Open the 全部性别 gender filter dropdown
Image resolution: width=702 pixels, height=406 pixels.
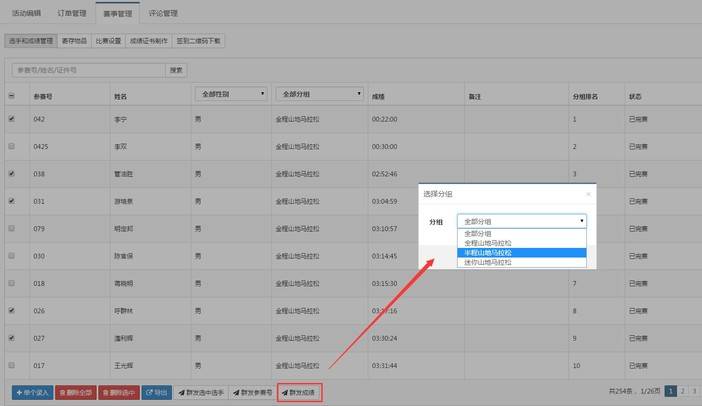pyautogui.click(x=231, y=94)
